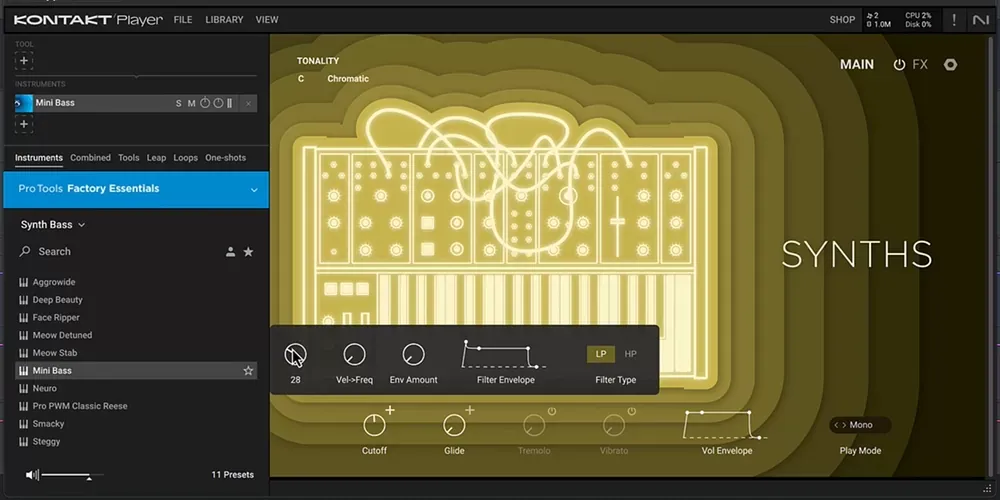Click the preview volume speaker icon
Screen dimensions: 1000x500
pos(32,474)
